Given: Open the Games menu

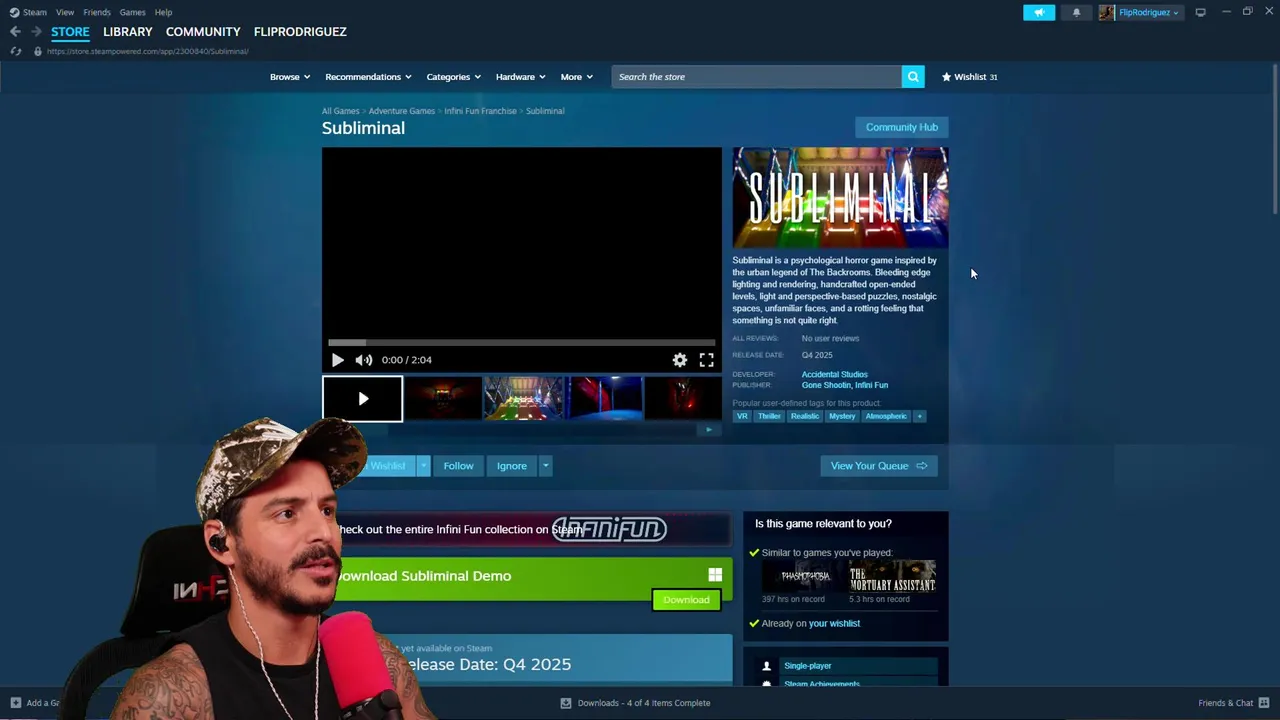Looking at the screenshot, I should 132,12.
